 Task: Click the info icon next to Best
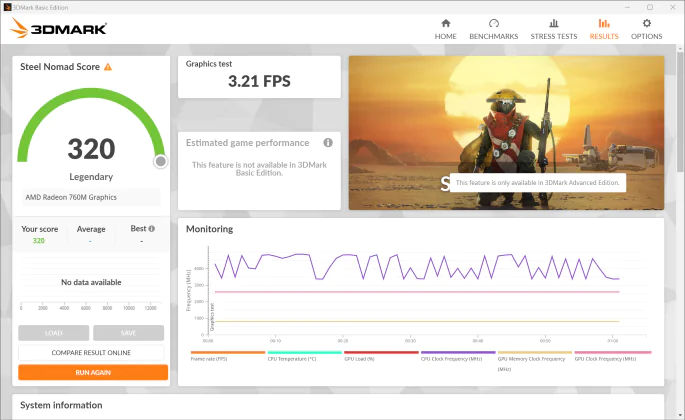(152, 229)
